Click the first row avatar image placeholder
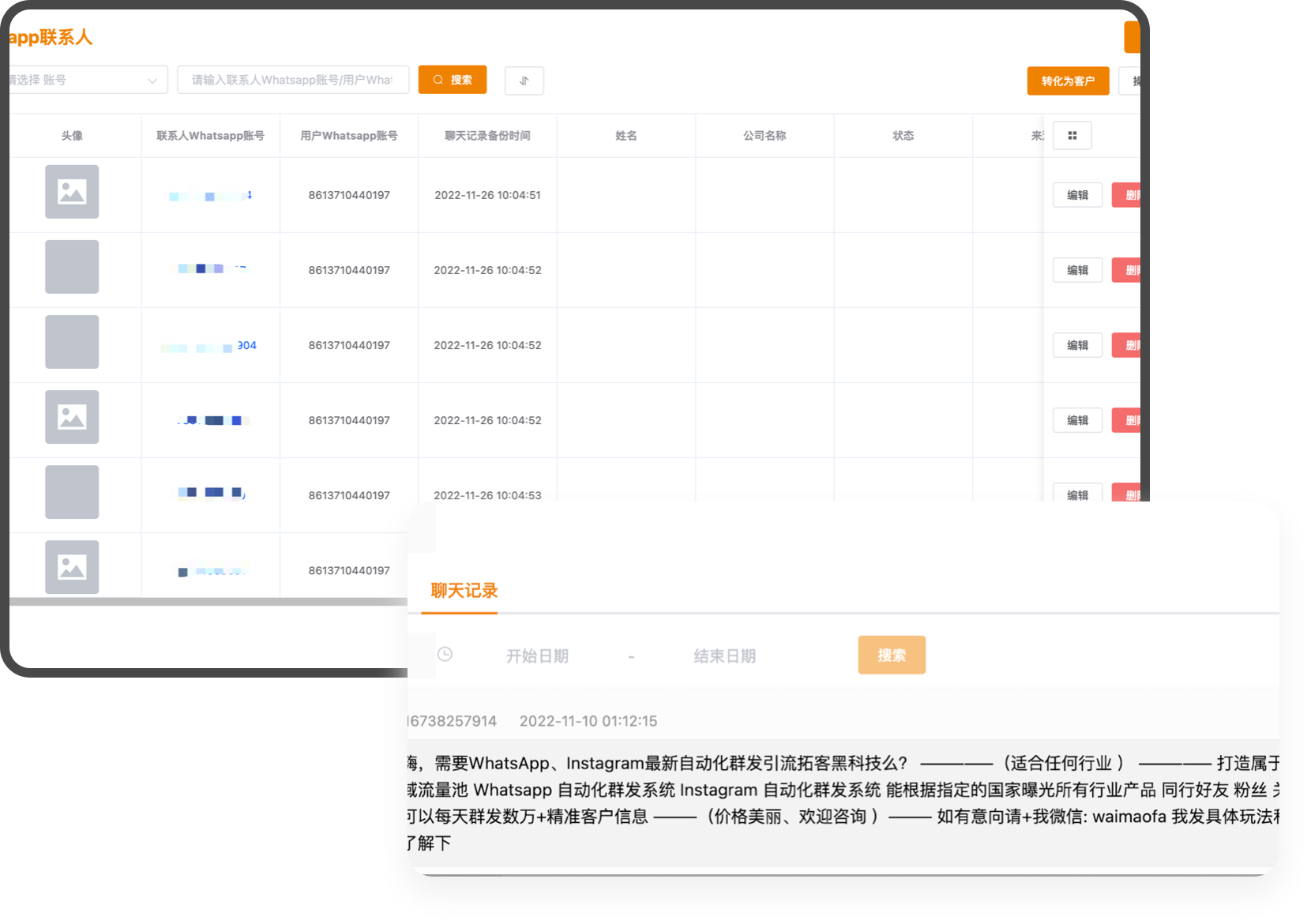Screen dimensions: 1311x924 click(72, 192)
